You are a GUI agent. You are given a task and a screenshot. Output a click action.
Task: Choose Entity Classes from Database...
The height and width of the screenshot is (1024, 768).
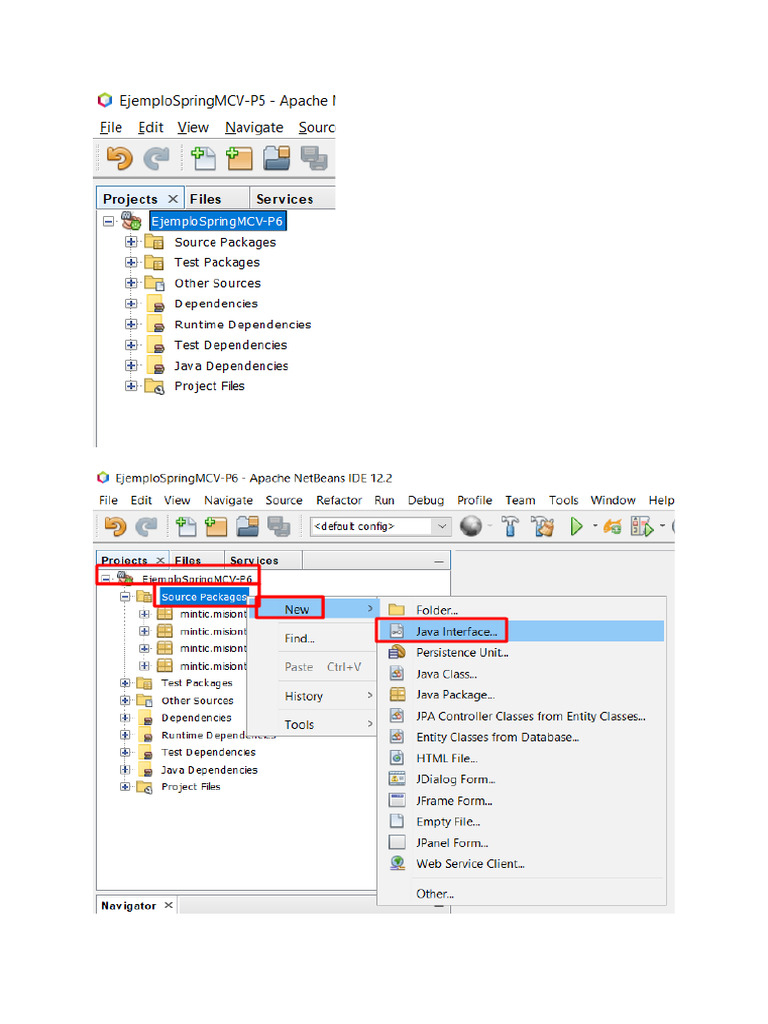[498, 737]
